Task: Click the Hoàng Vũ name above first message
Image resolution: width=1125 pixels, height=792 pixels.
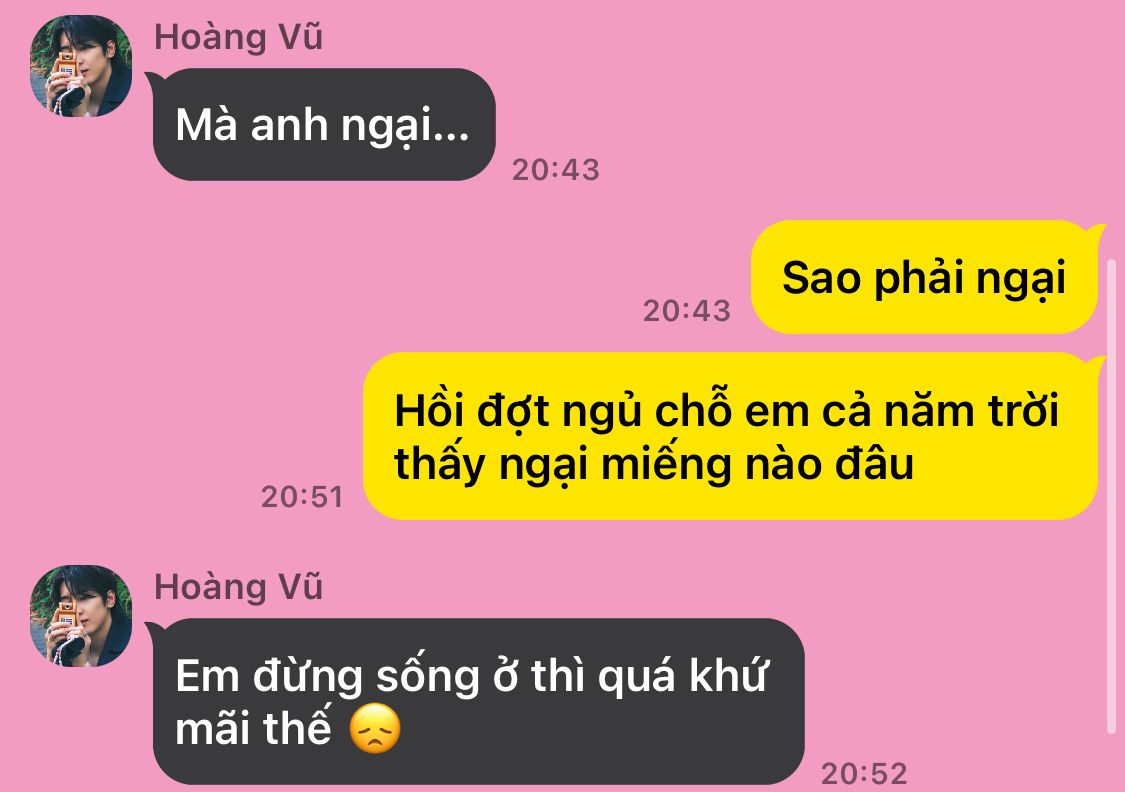Action: (x=239, y=37)
